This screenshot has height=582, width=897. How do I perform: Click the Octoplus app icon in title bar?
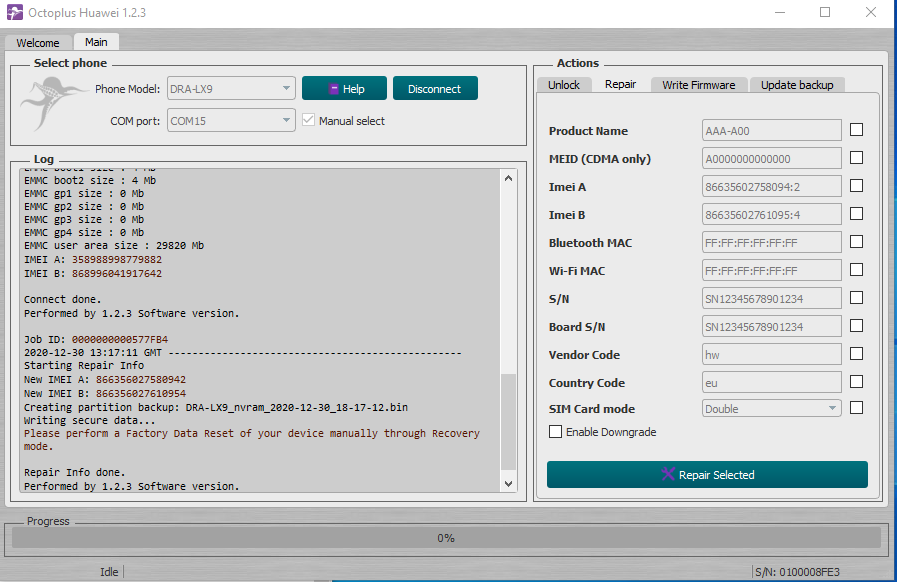click(x=15, y=12)
